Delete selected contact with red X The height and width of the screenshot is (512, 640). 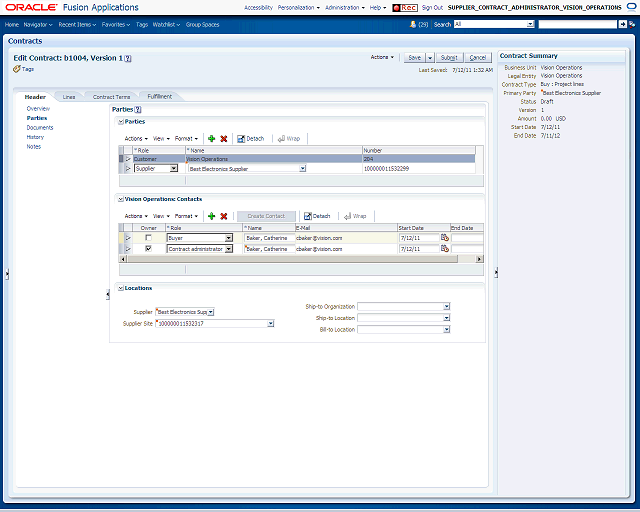[224, 216]
